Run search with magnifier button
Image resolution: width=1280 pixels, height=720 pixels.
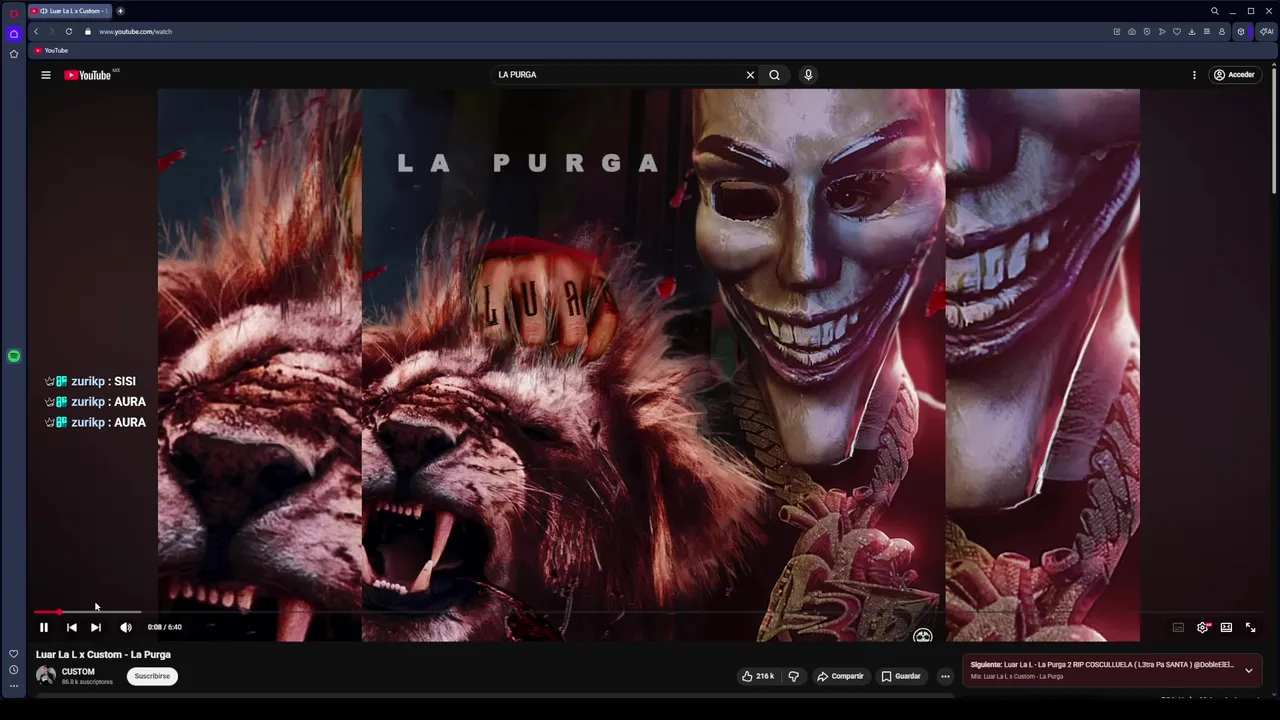[x=774, y=75]
